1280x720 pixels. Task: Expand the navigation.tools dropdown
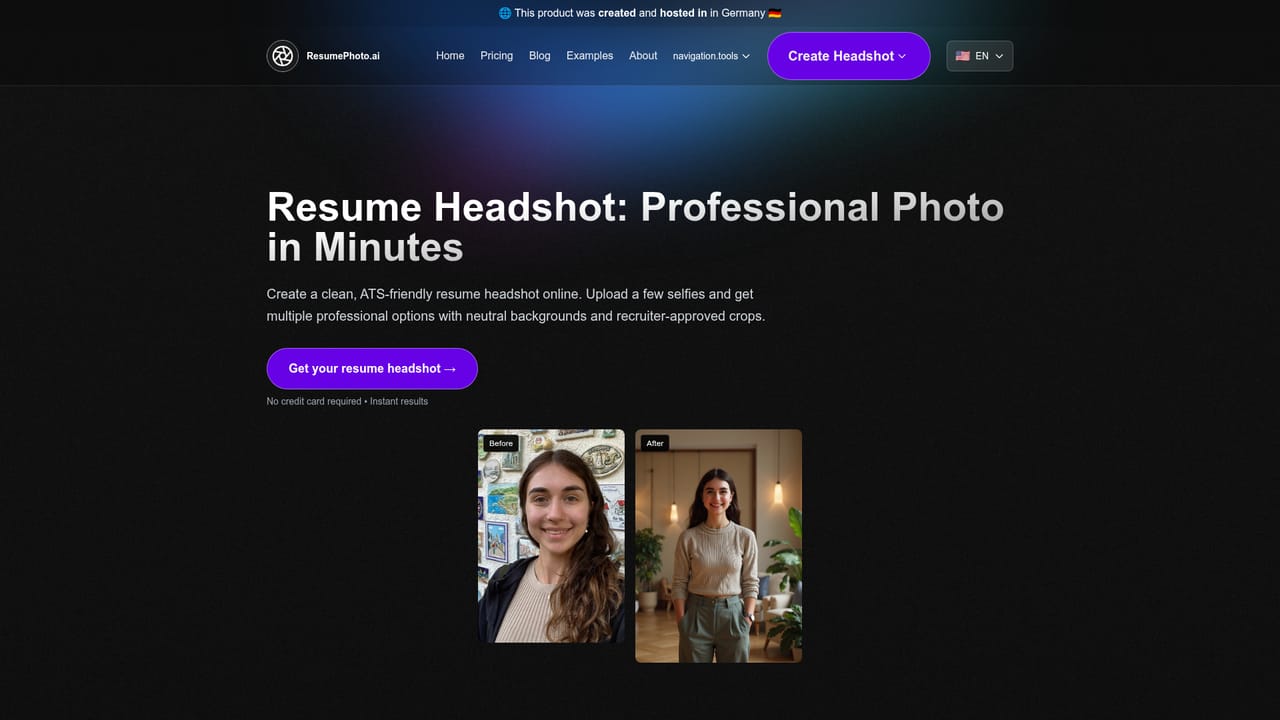click(711, 56)
